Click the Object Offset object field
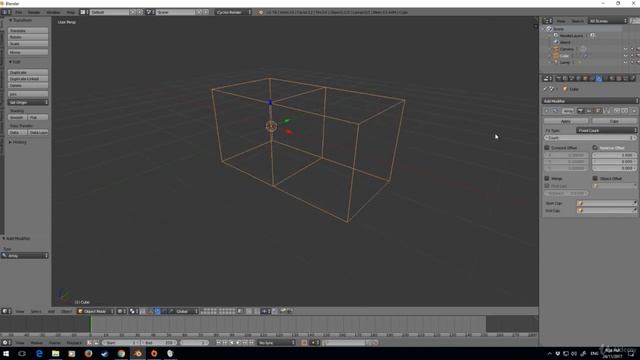 (x=614, y=186)
